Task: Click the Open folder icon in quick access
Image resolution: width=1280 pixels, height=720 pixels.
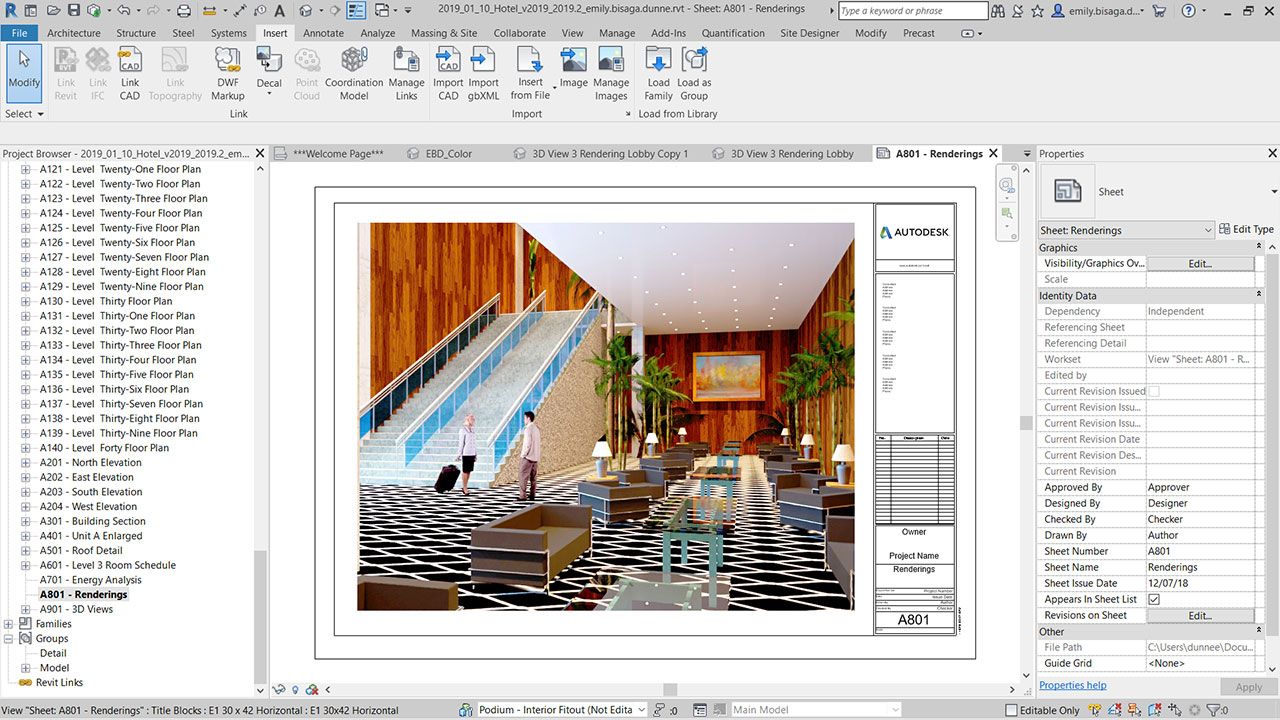Action: 53,10
